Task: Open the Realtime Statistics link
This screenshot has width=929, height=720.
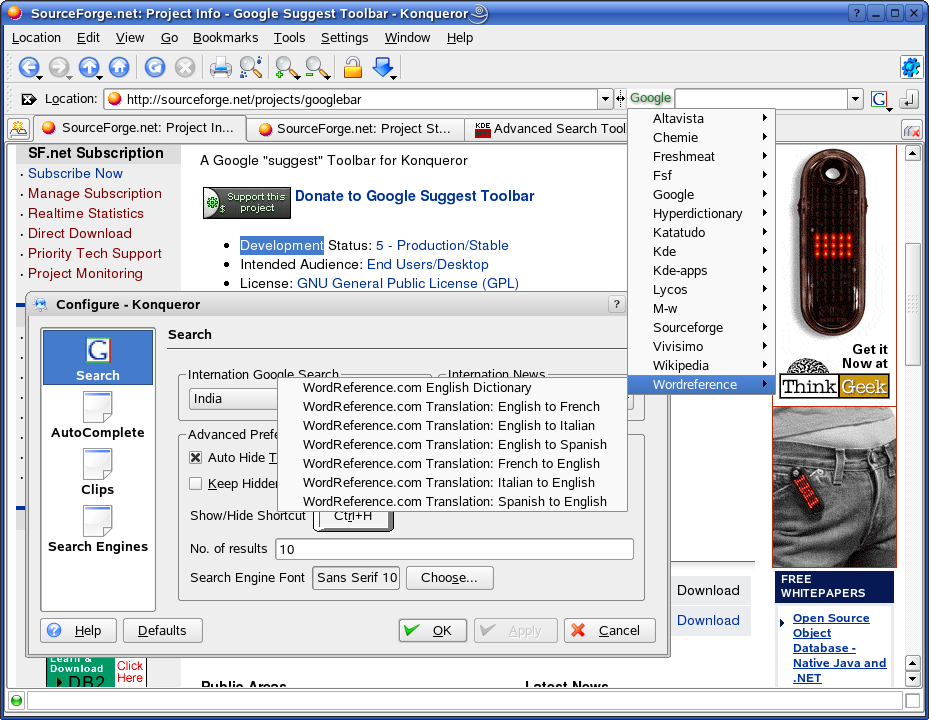Action: pos(86,213)
